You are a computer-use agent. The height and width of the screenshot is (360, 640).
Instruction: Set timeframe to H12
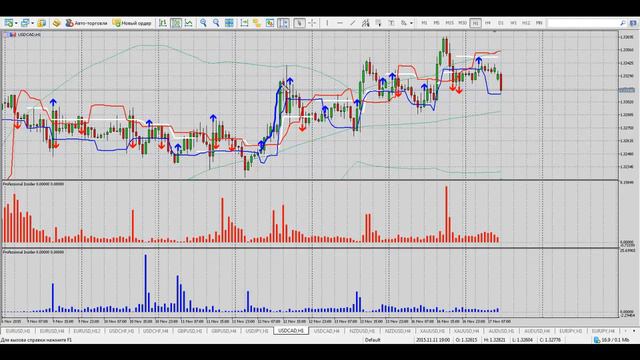[526, 23]
